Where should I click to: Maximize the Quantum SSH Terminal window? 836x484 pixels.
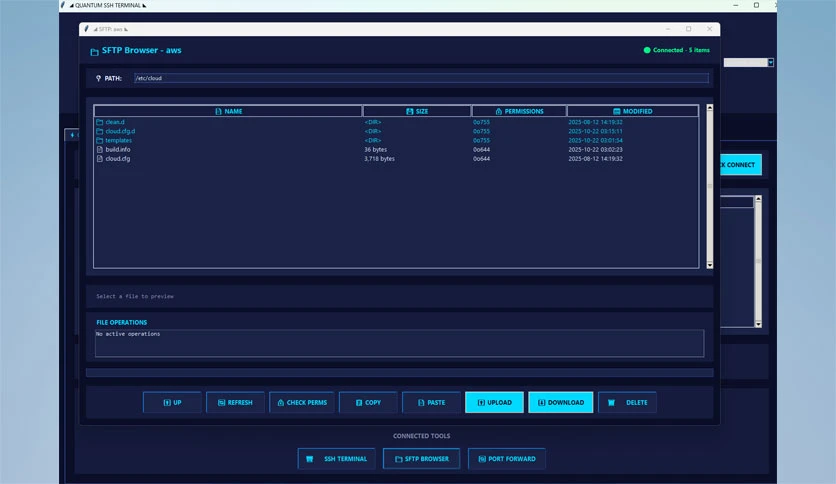756,5
